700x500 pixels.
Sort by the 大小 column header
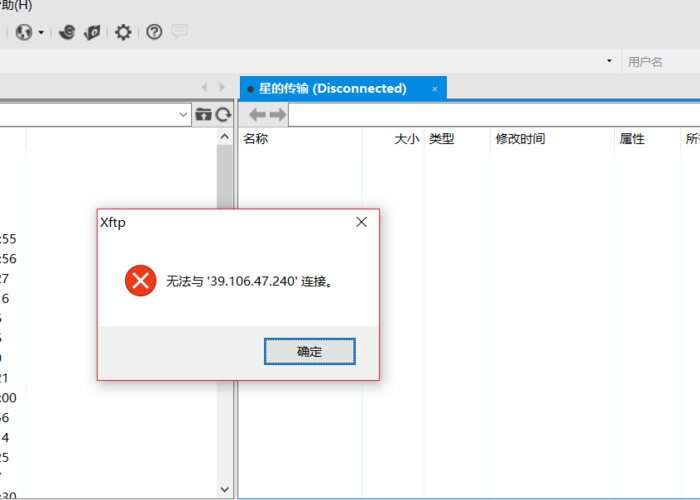(x=393, y=139)
